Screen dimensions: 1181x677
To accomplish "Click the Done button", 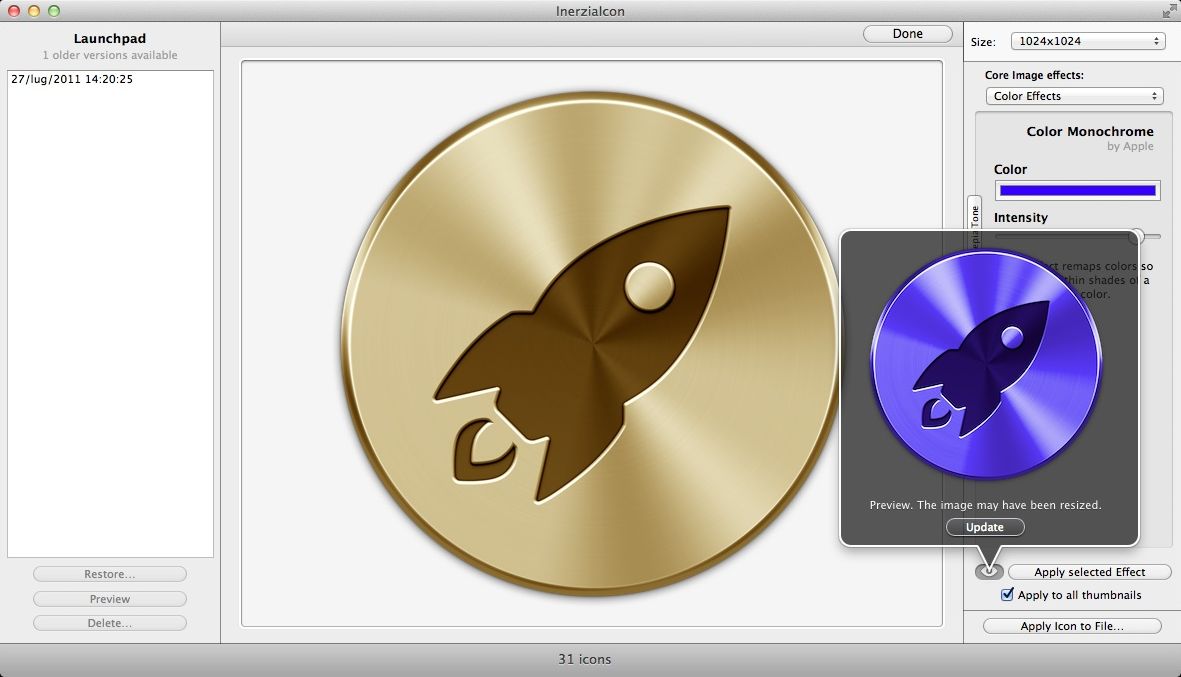I will (908, 34).
